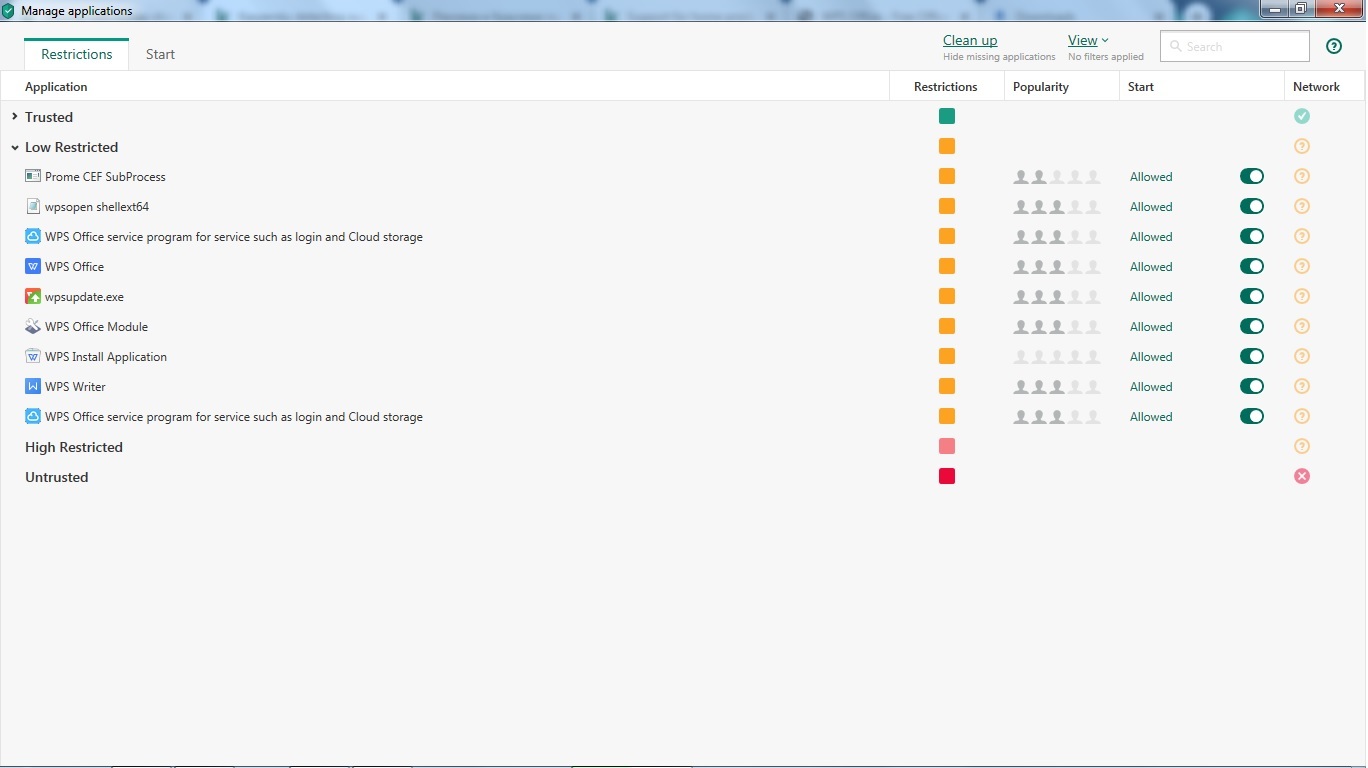The height and width of the screenshot is (768, 1368).
Task: Click the popularity rating for WPS Writer
Action: pos(1057,387)
